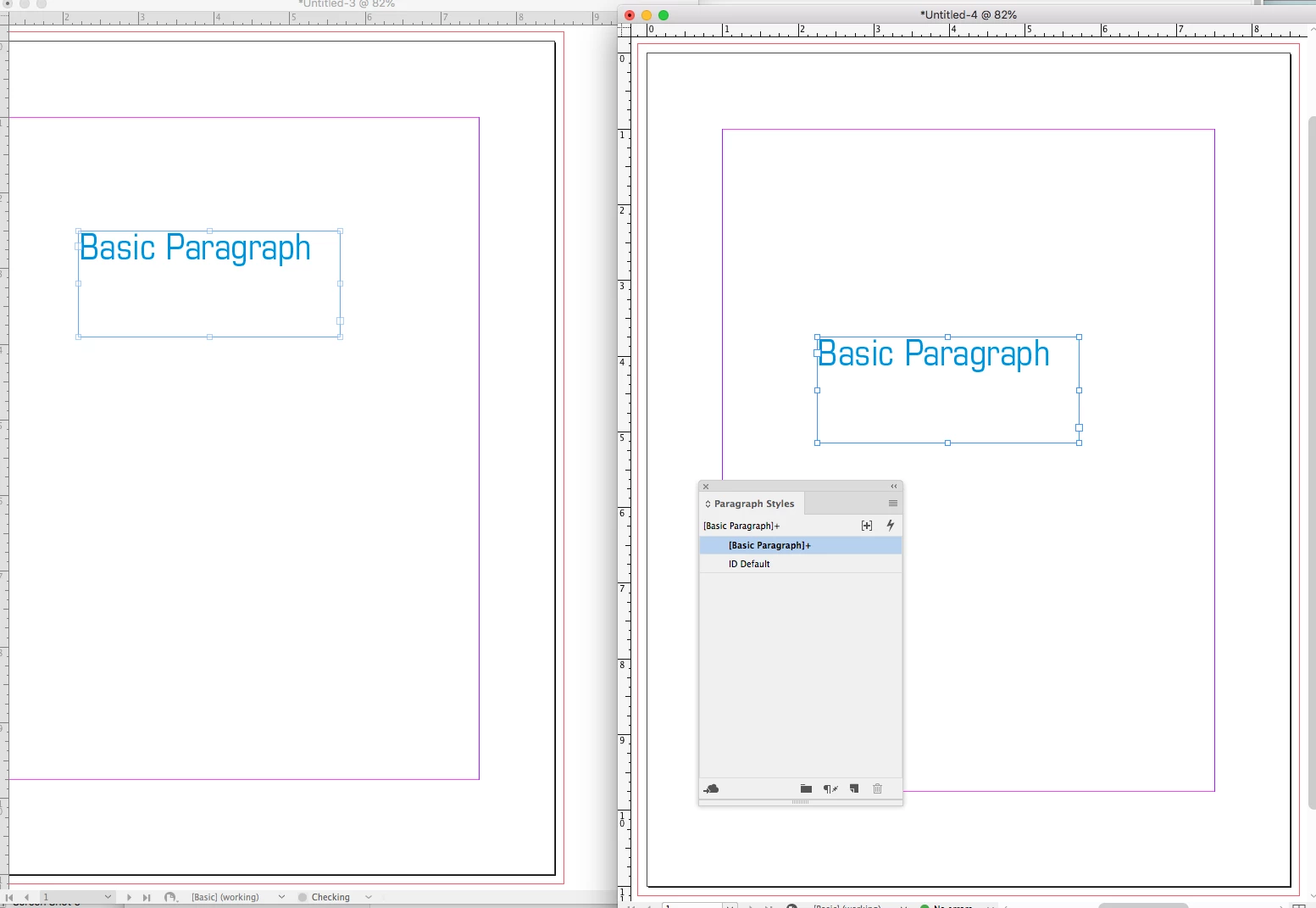The image size is (1316, 908).
Task: Go to next page in Untitled-3
Action: pyautogui.click(x=129, y=897)
